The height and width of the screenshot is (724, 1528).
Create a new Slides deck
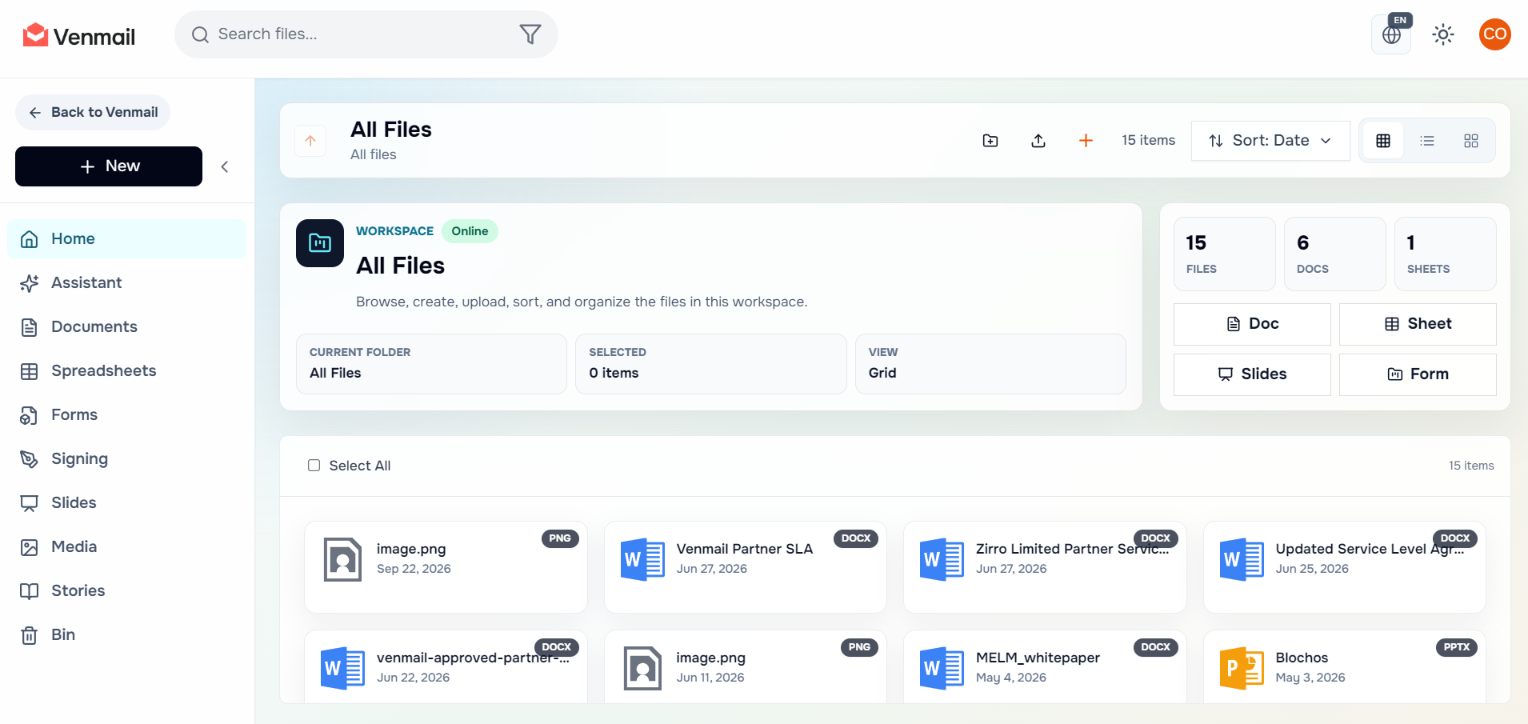[1252, 374]
